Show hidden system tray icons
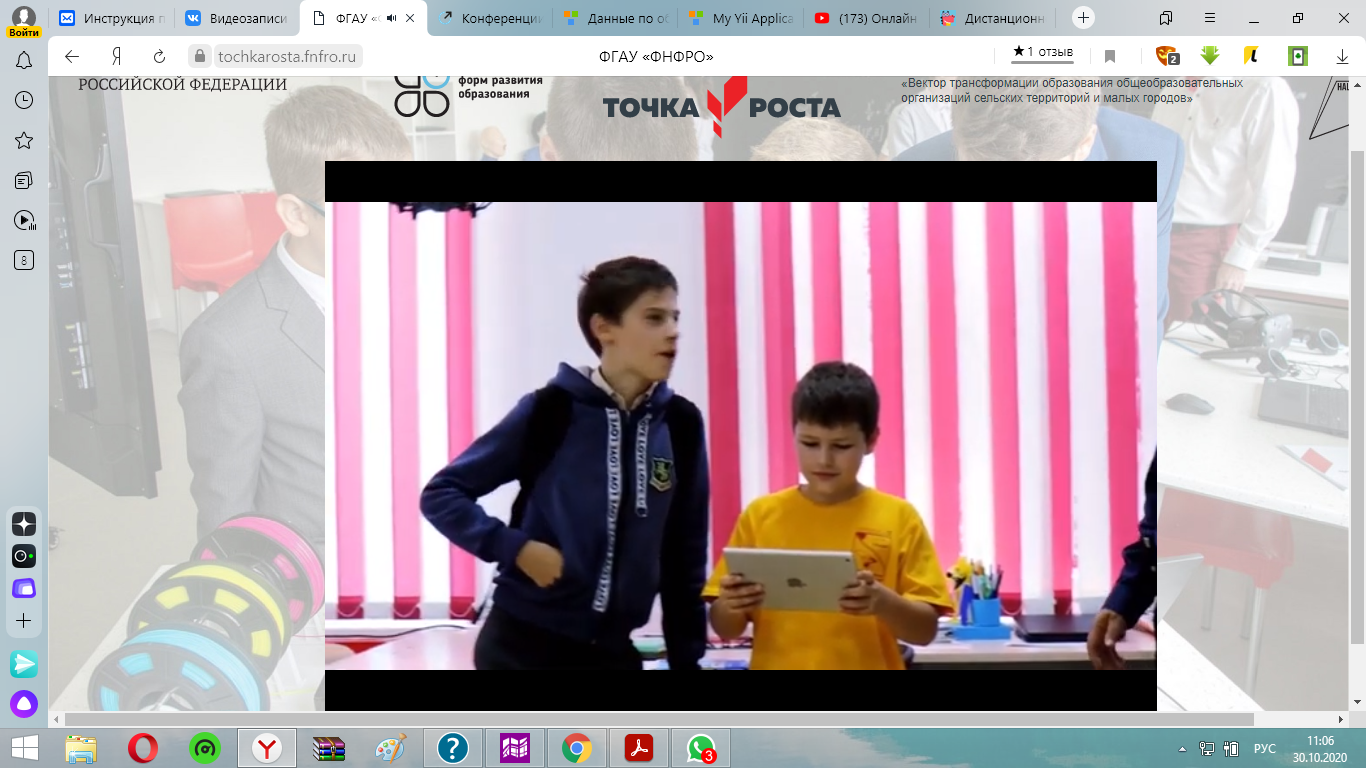Image resolution: width=1366 pixels, height=768 pixels. pos(1183,748)
